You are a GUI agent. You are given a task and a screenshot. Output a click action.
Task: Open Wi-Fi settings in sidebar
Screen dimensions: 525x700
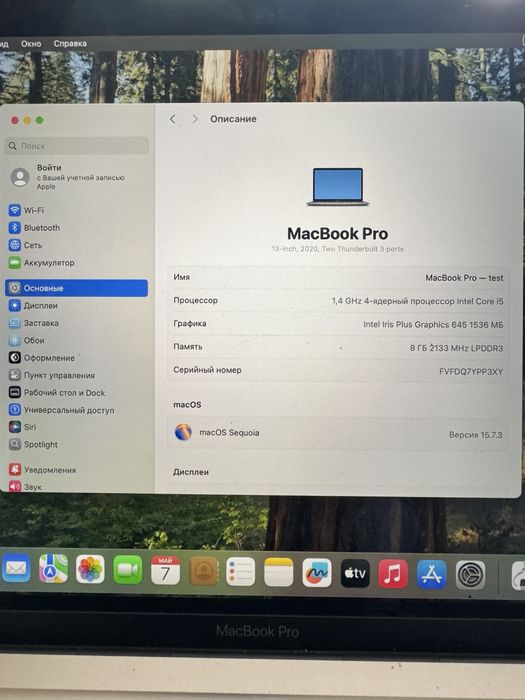[27, 210]
